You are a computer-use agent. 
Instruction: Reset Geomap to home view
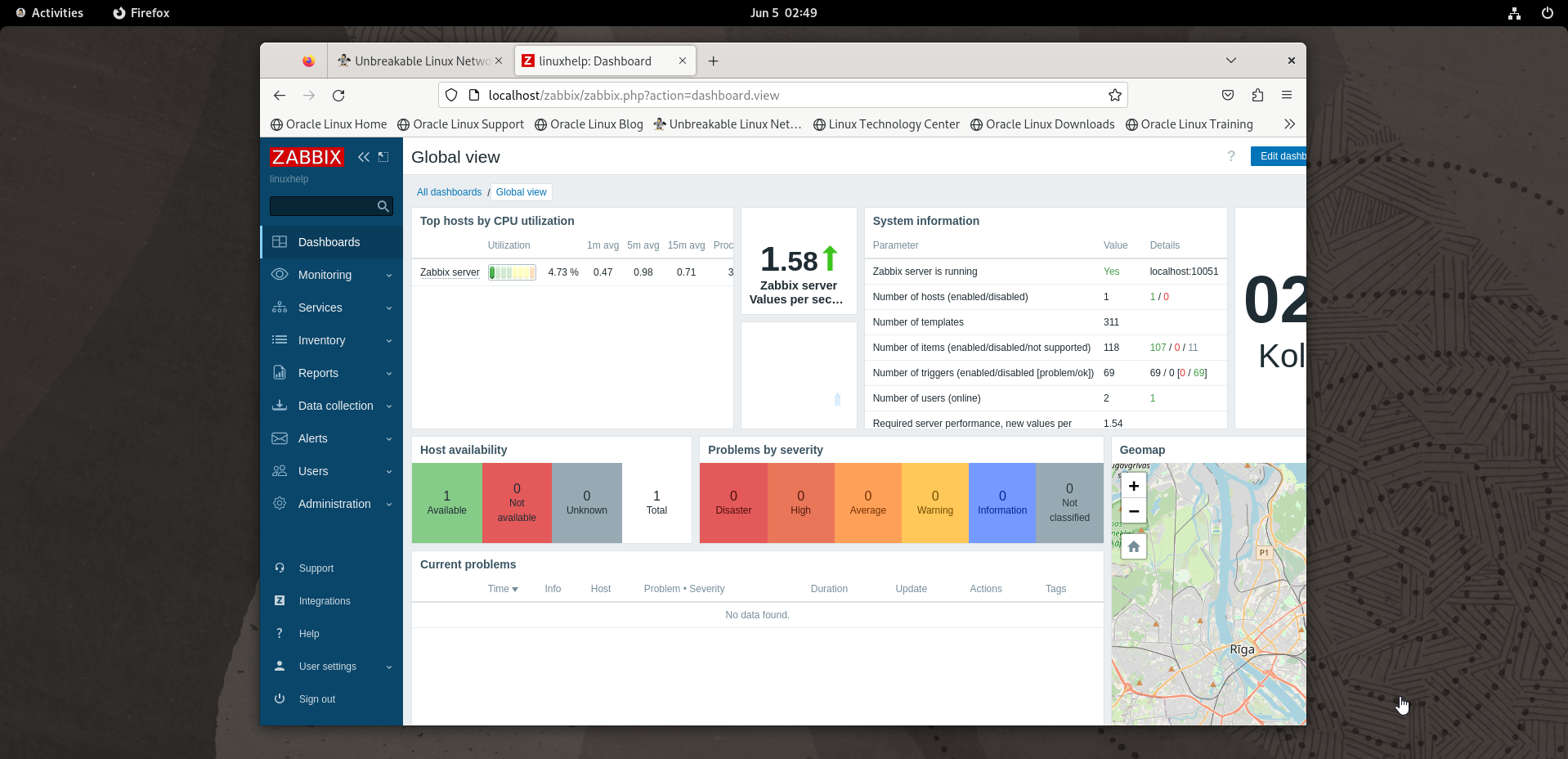point(1134,547)
